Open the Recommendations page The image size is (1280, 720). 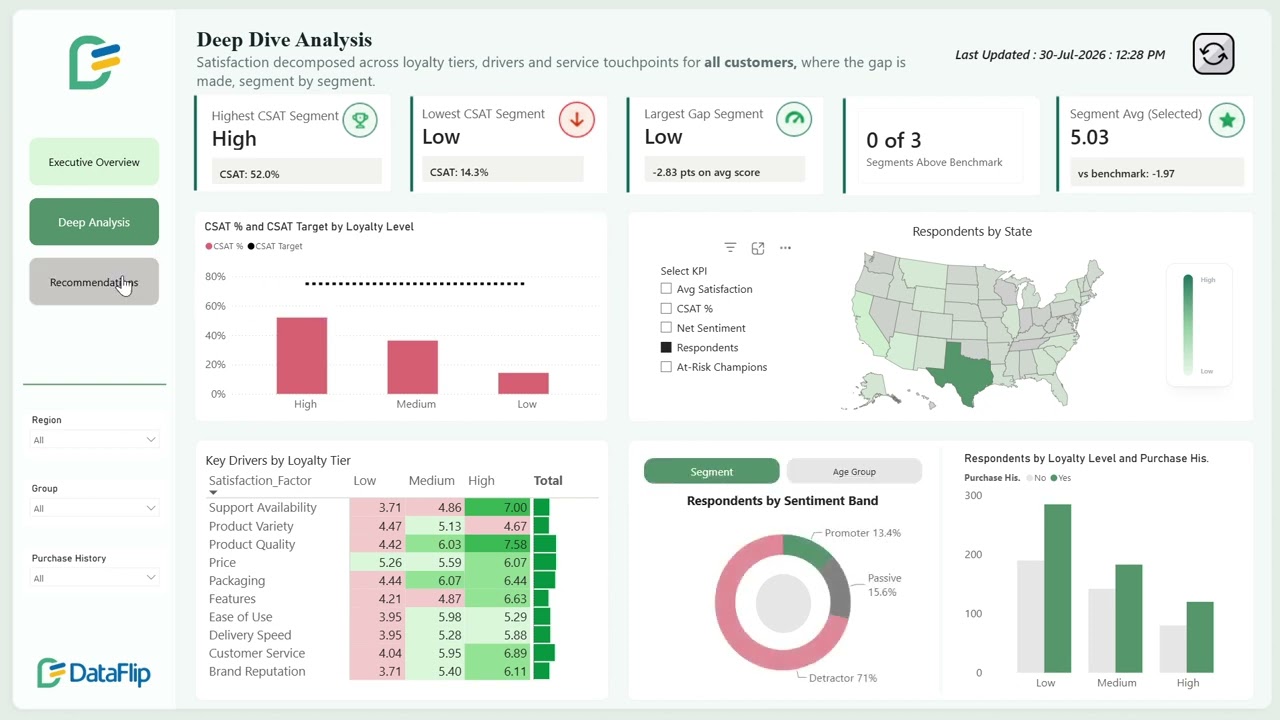coord(94,282)
